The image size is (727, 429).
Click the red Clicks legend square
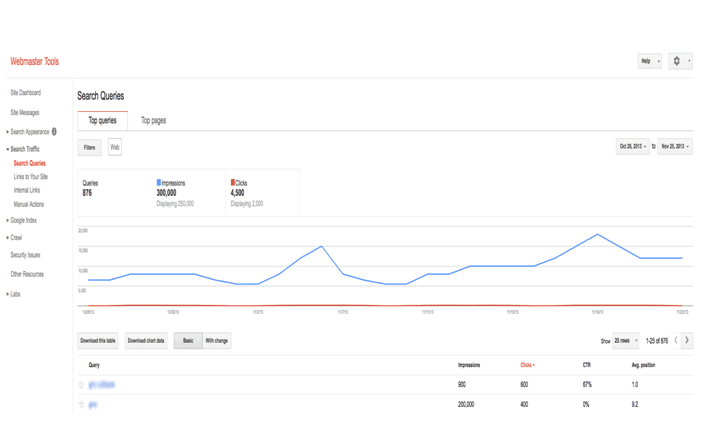click(x=233, y=183)
